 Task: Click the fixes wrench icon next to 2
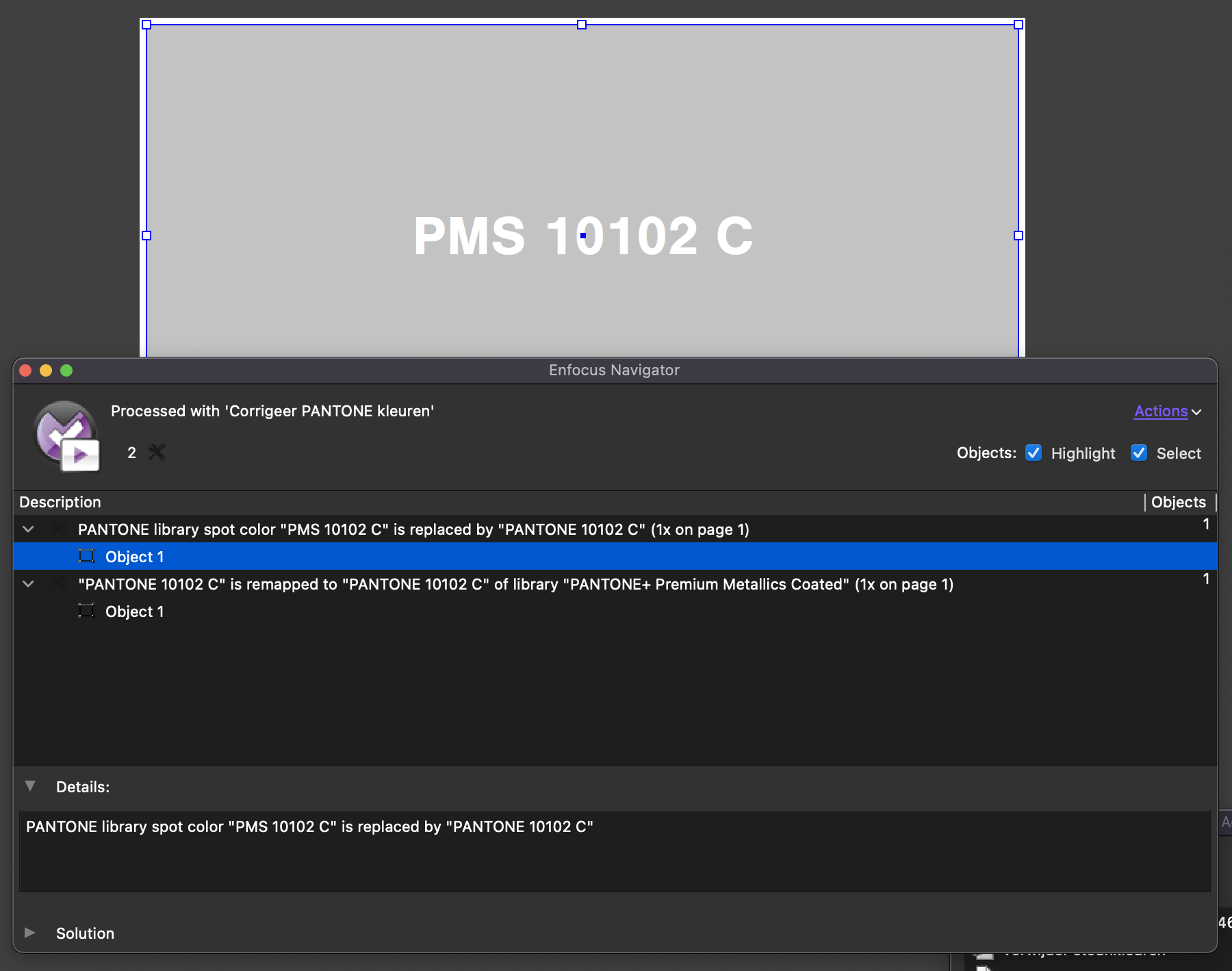(157, 452)
